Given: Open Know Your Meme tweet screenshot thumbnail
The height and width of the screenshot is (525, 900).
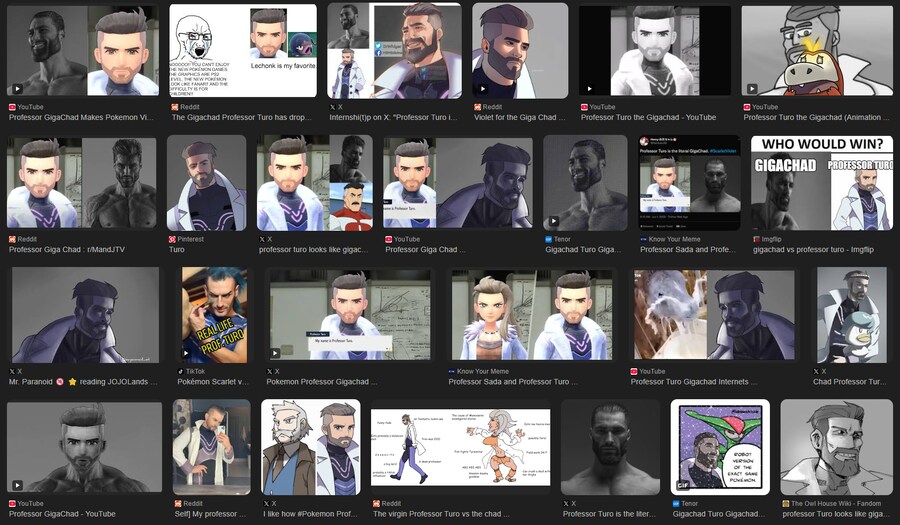Looking at the screenshot, I should click(x=689, y=183).
